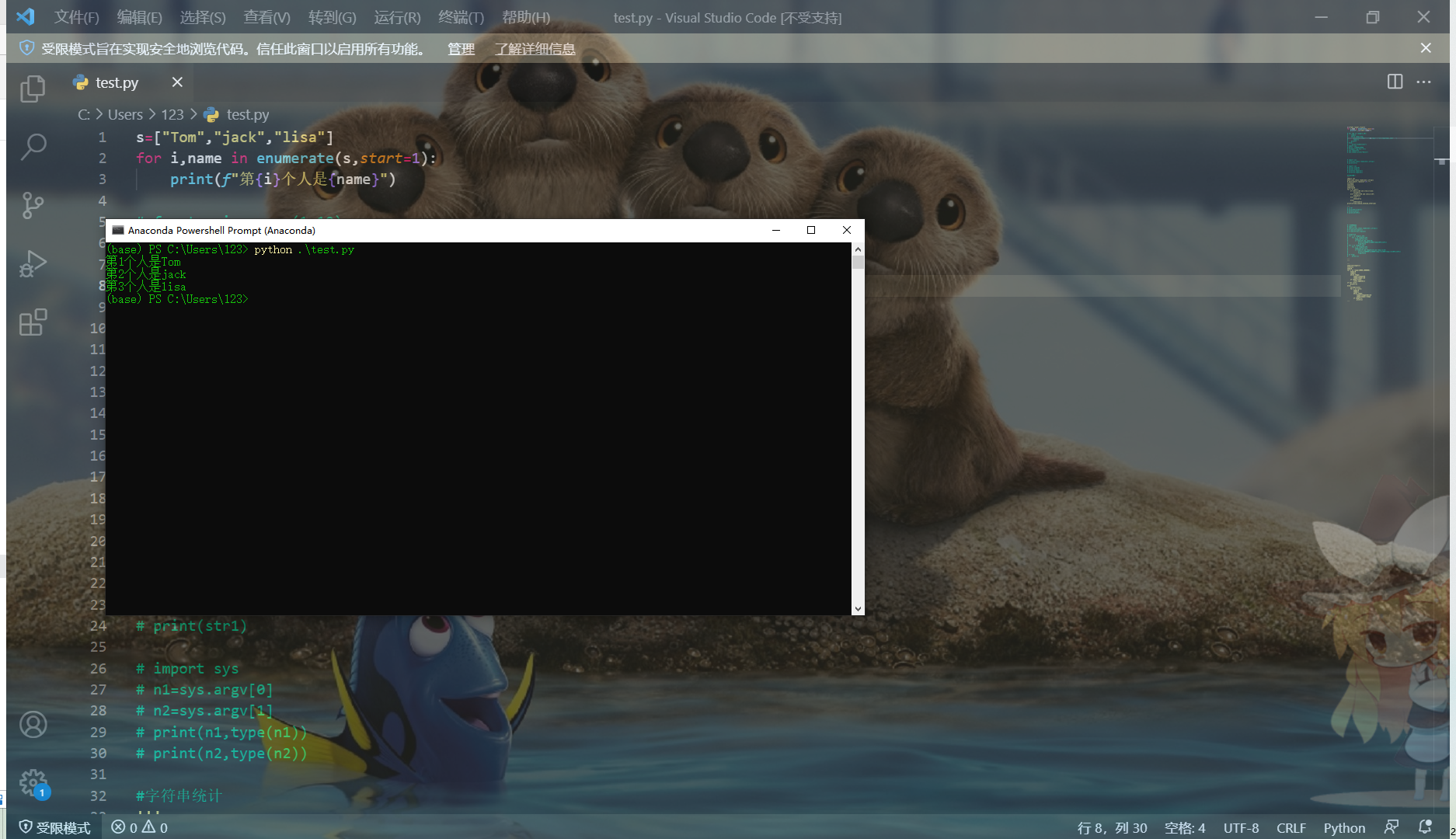
Task: Open the Explorer view in activity bar
Action: 33,89
